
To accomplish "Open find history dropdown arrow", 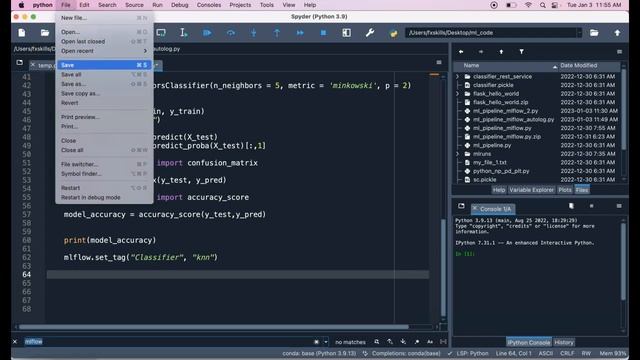I will pyautogui.click(x=326, y=342).
